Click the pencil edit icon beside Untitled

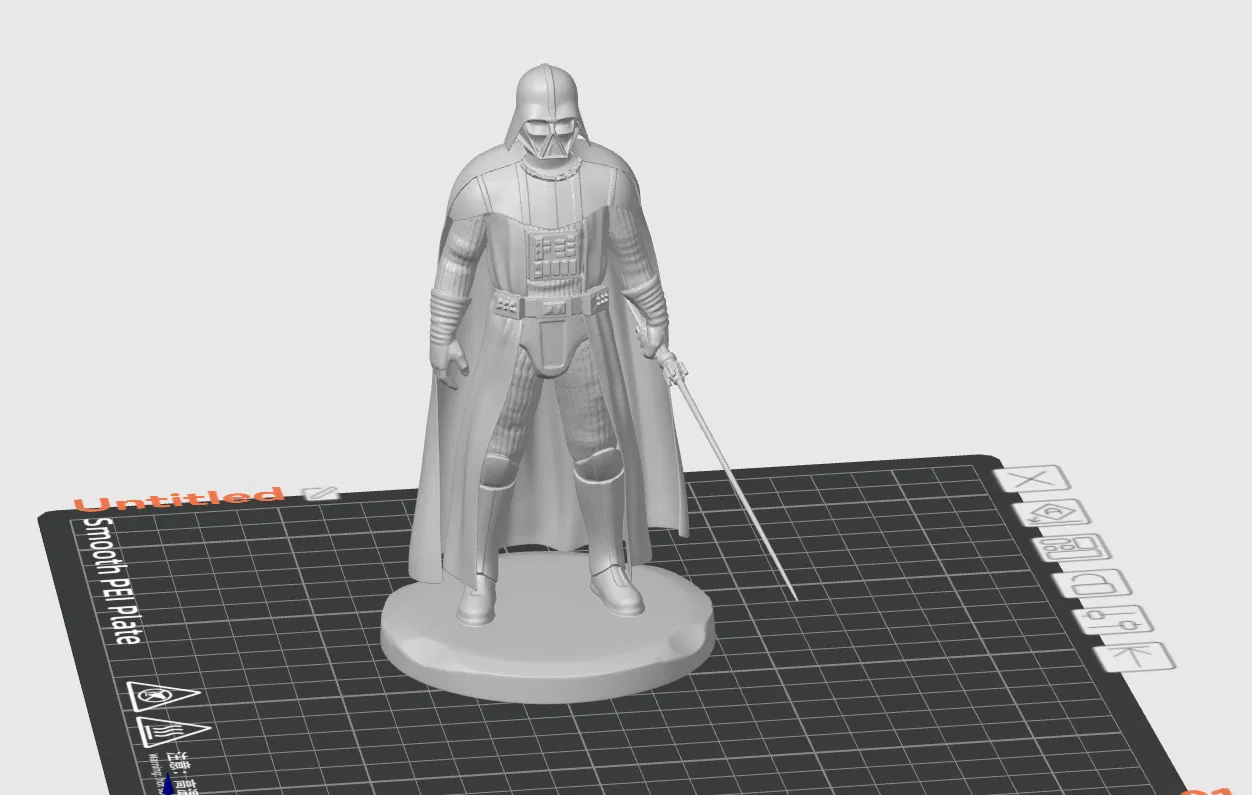tap(321, 493)
